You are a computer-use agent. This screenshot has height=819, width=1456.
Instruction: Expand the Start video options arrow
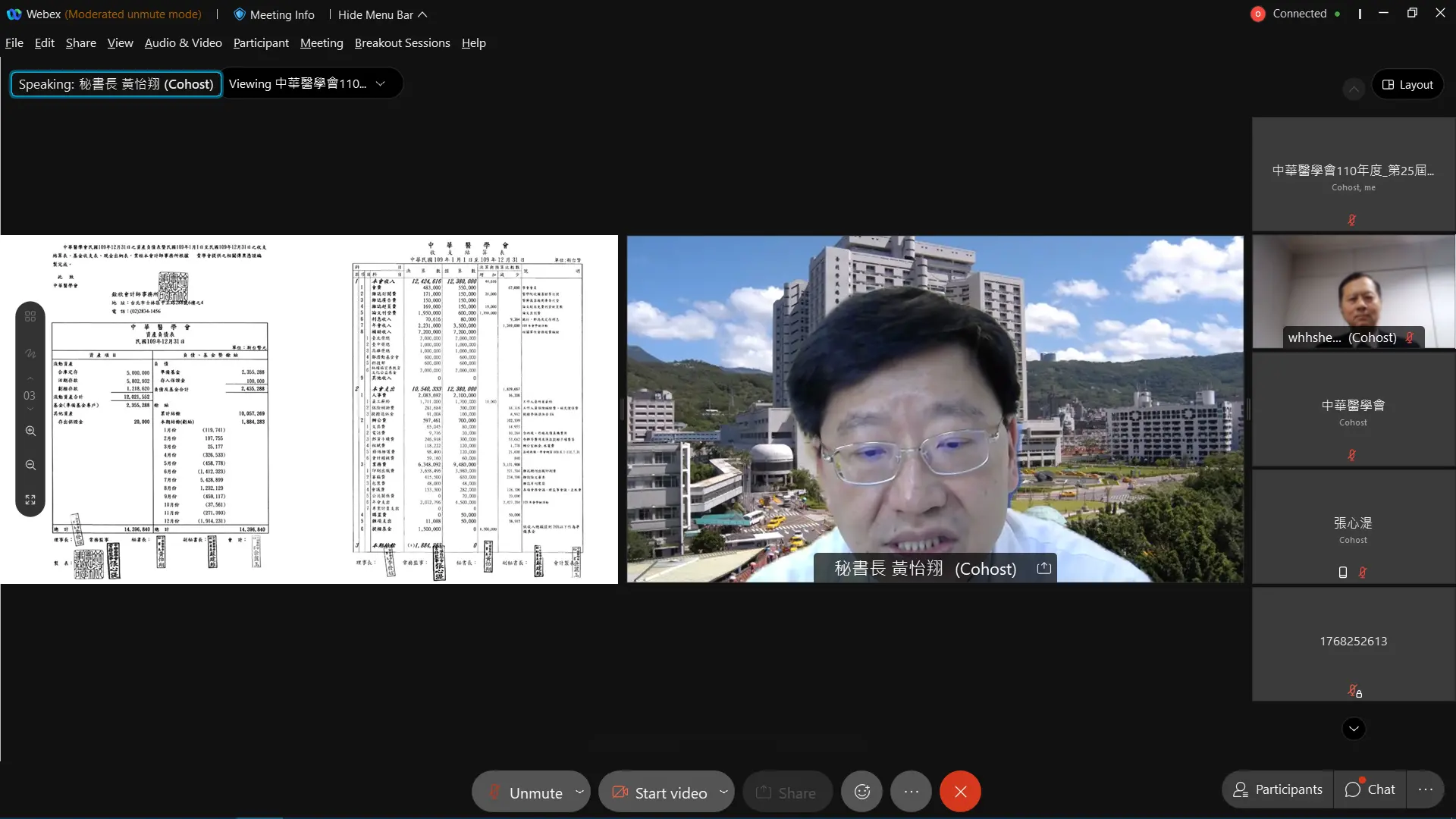(x=723, y=791)
